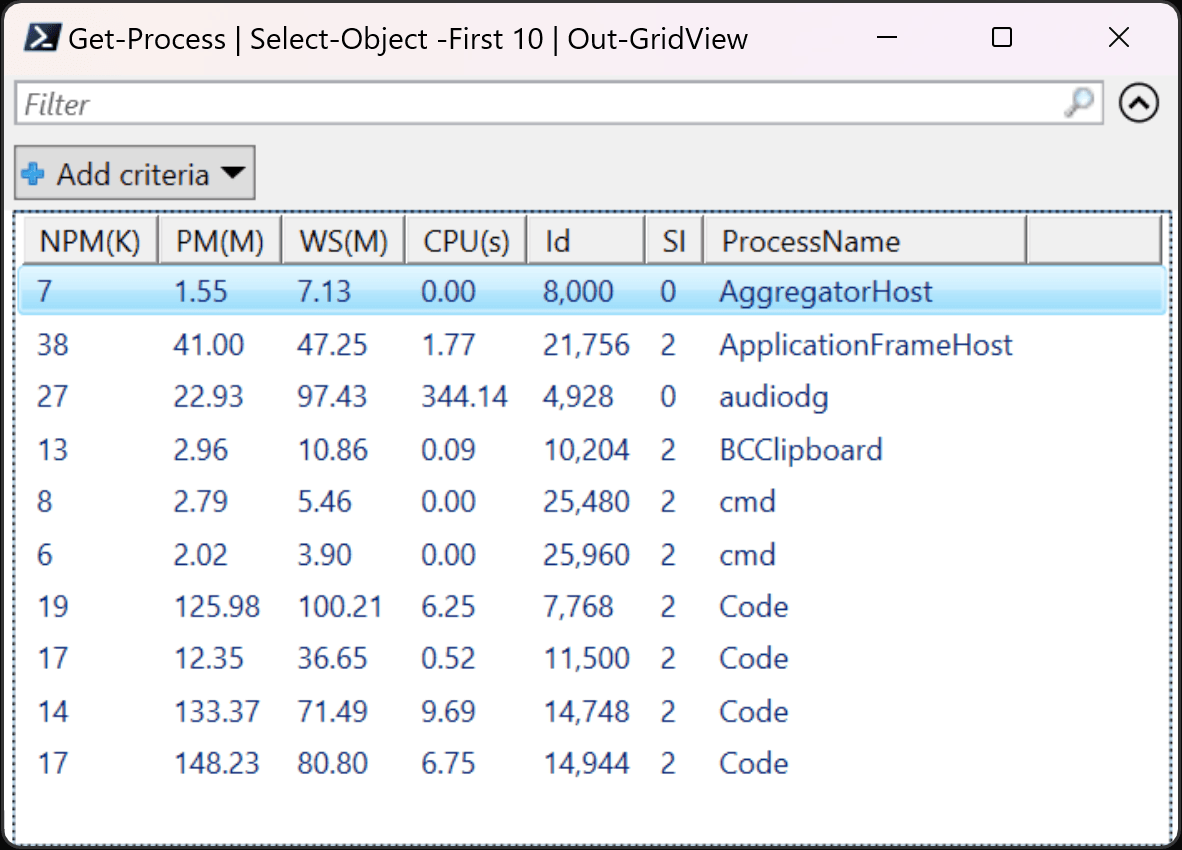Sort by the ProcessName column header
Image resolution: width=1182 pixels, height=850 pixels.
pyautogui.click(x=865, y=241)
